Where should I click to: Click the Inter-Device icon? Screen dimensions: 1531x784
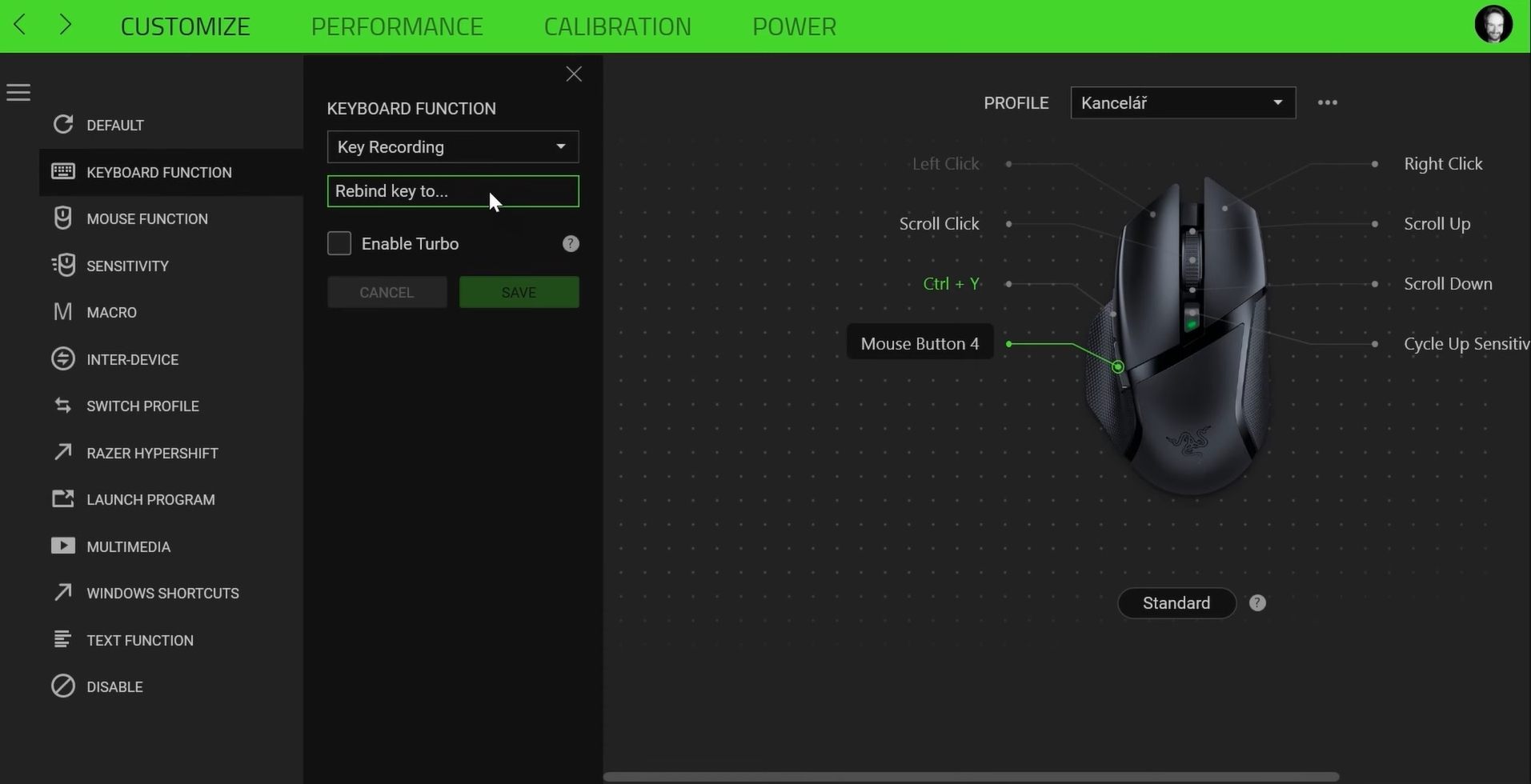[x=63, y=358]
